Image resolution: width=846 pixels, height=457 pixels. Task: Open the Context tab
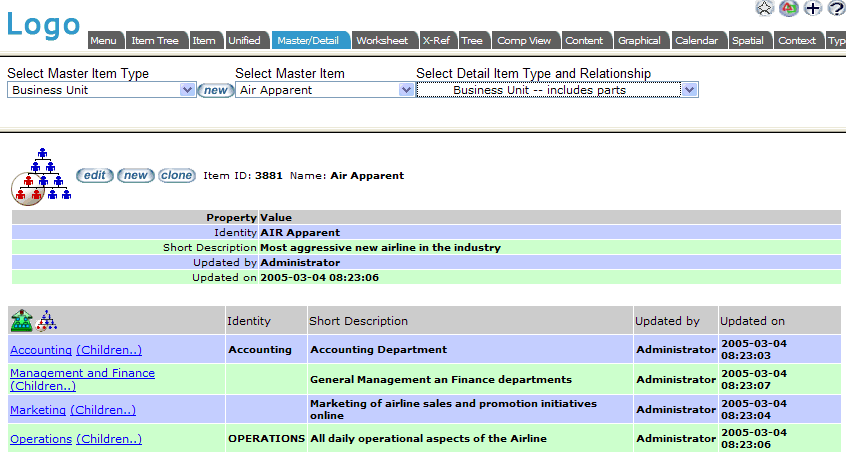(797, 40)
